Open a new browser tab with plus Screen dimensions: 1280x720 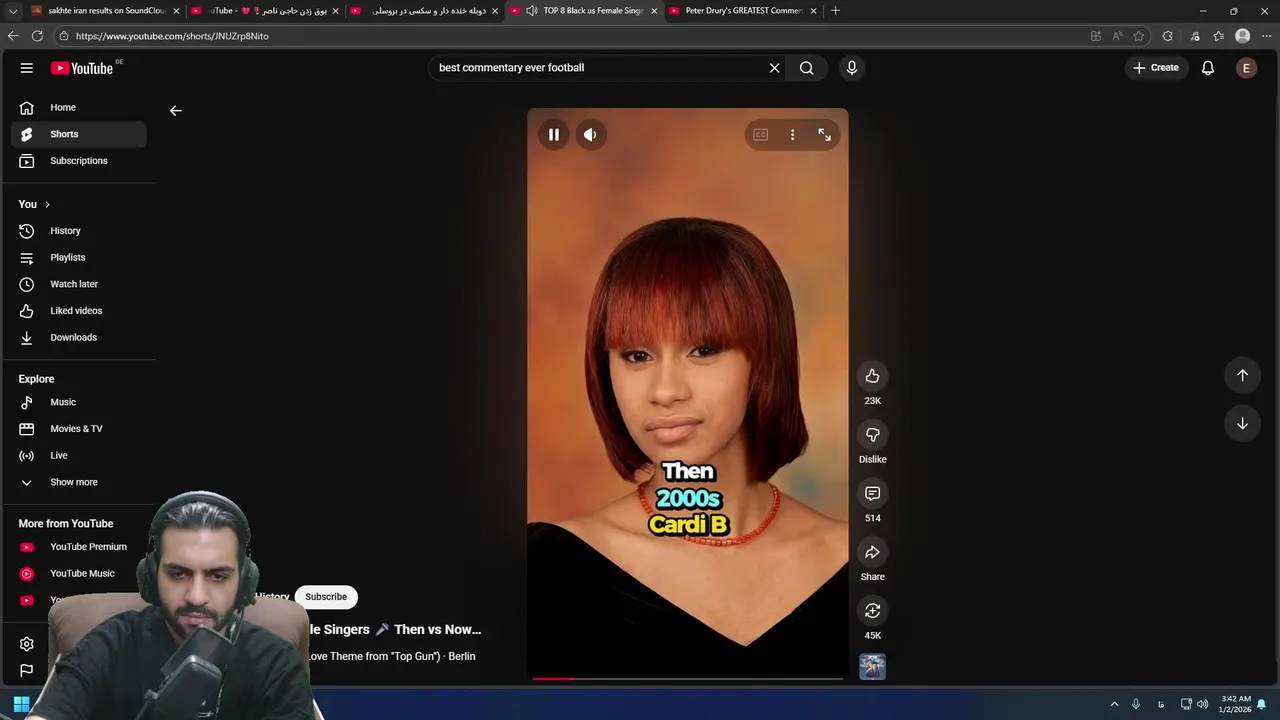pos(835,11)
